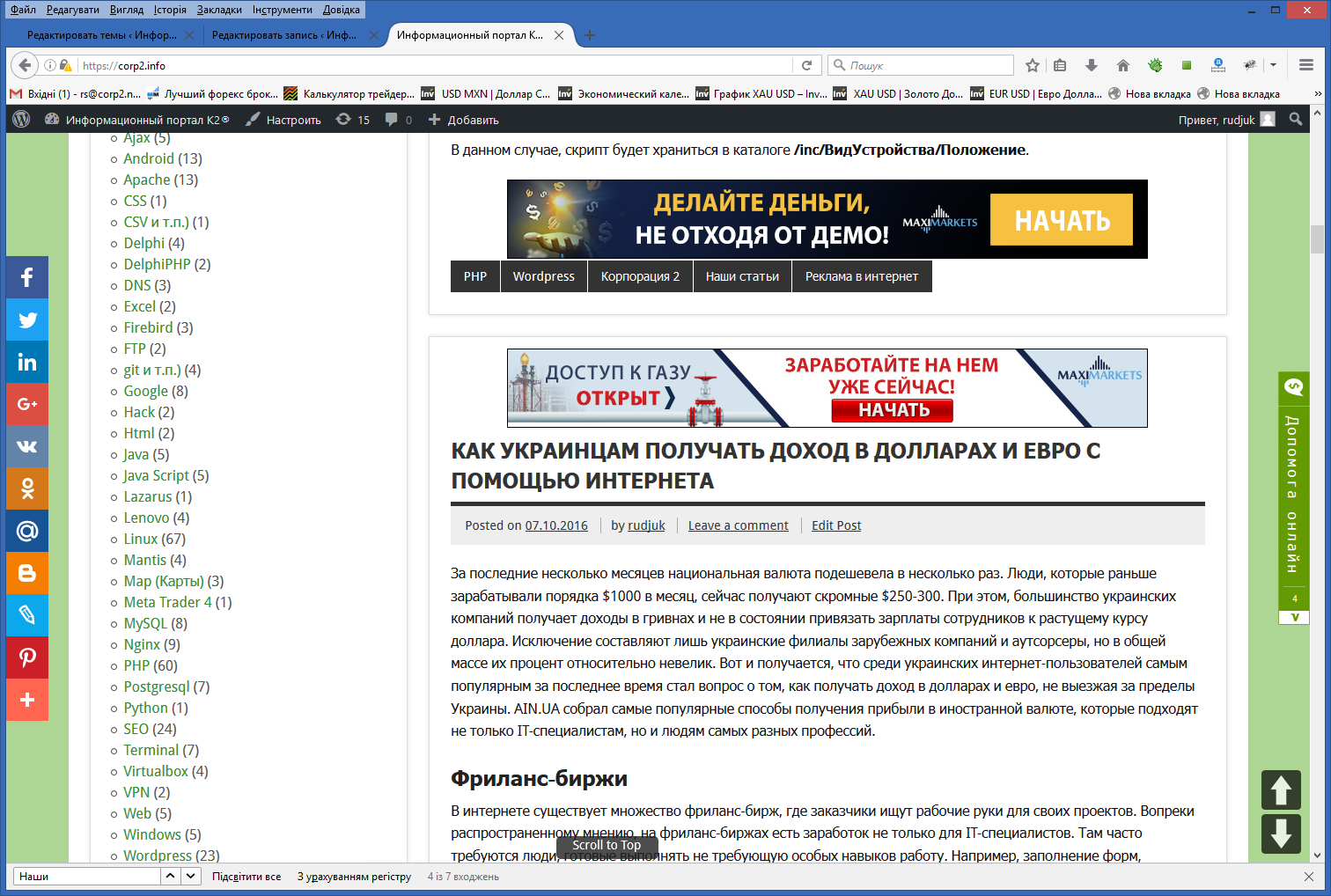
Task: Click the vertical page scrollbar thumb
Action: pos(1317,239)
